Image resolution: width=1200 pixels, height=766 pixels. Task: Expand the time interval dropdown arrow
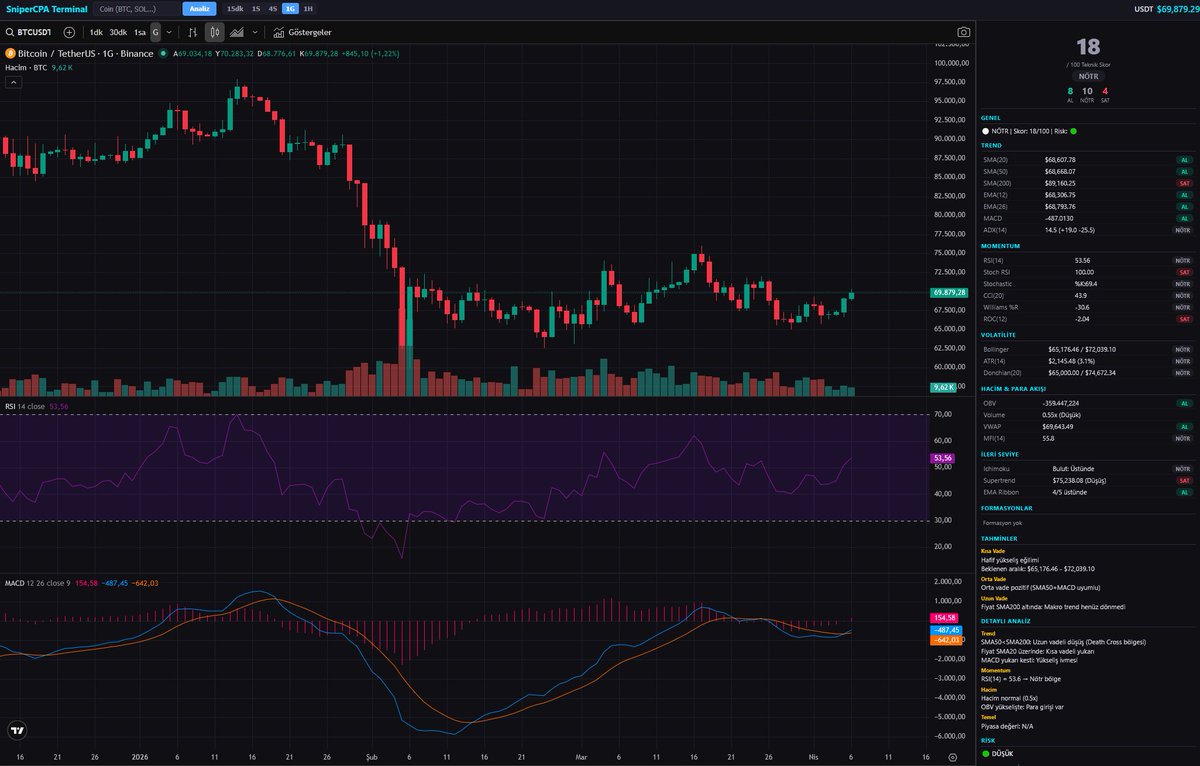[x=169, y=32]
